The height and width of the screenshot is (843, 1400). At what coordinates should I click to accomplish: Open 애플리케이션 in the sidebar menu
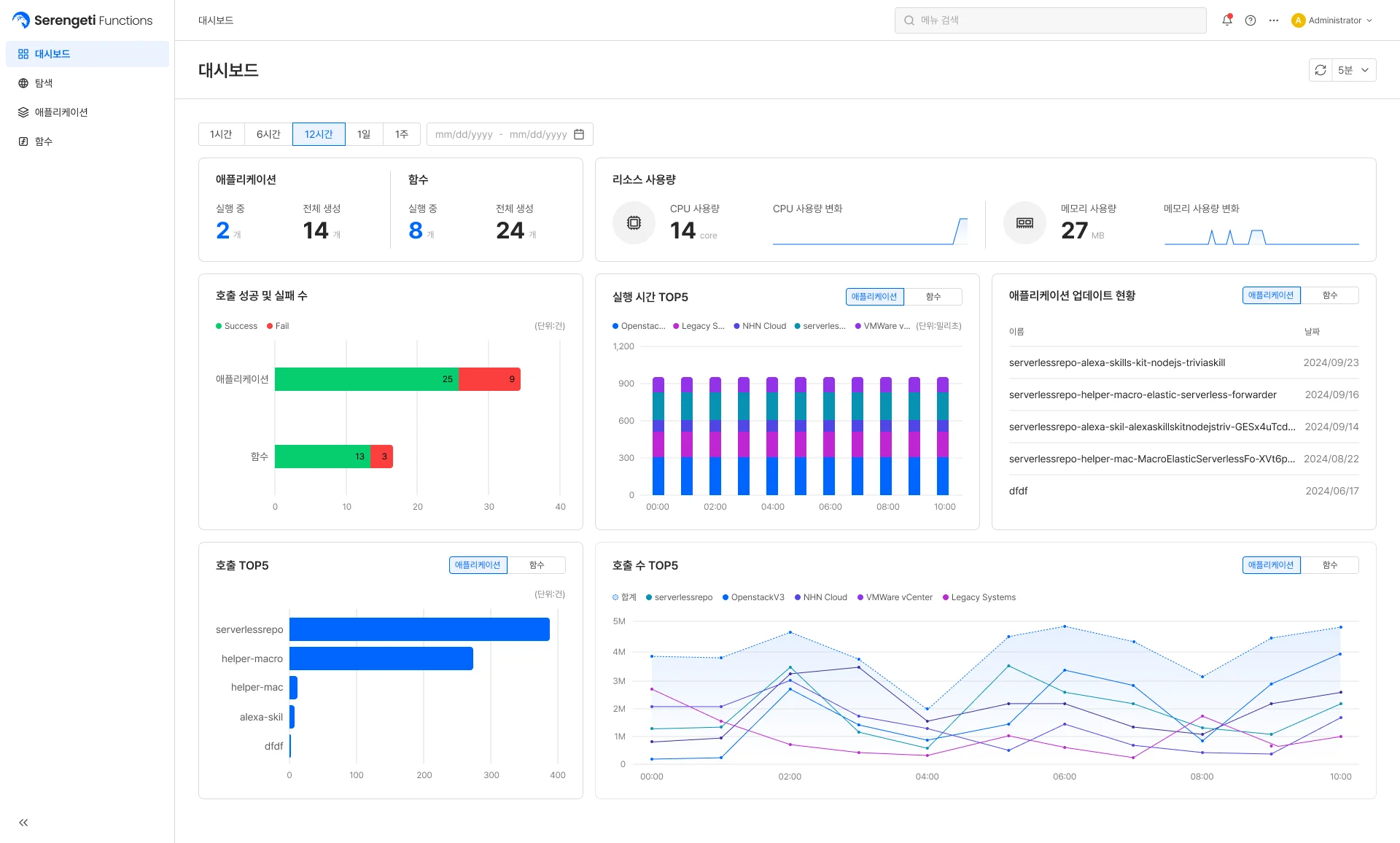coord(61,112)
